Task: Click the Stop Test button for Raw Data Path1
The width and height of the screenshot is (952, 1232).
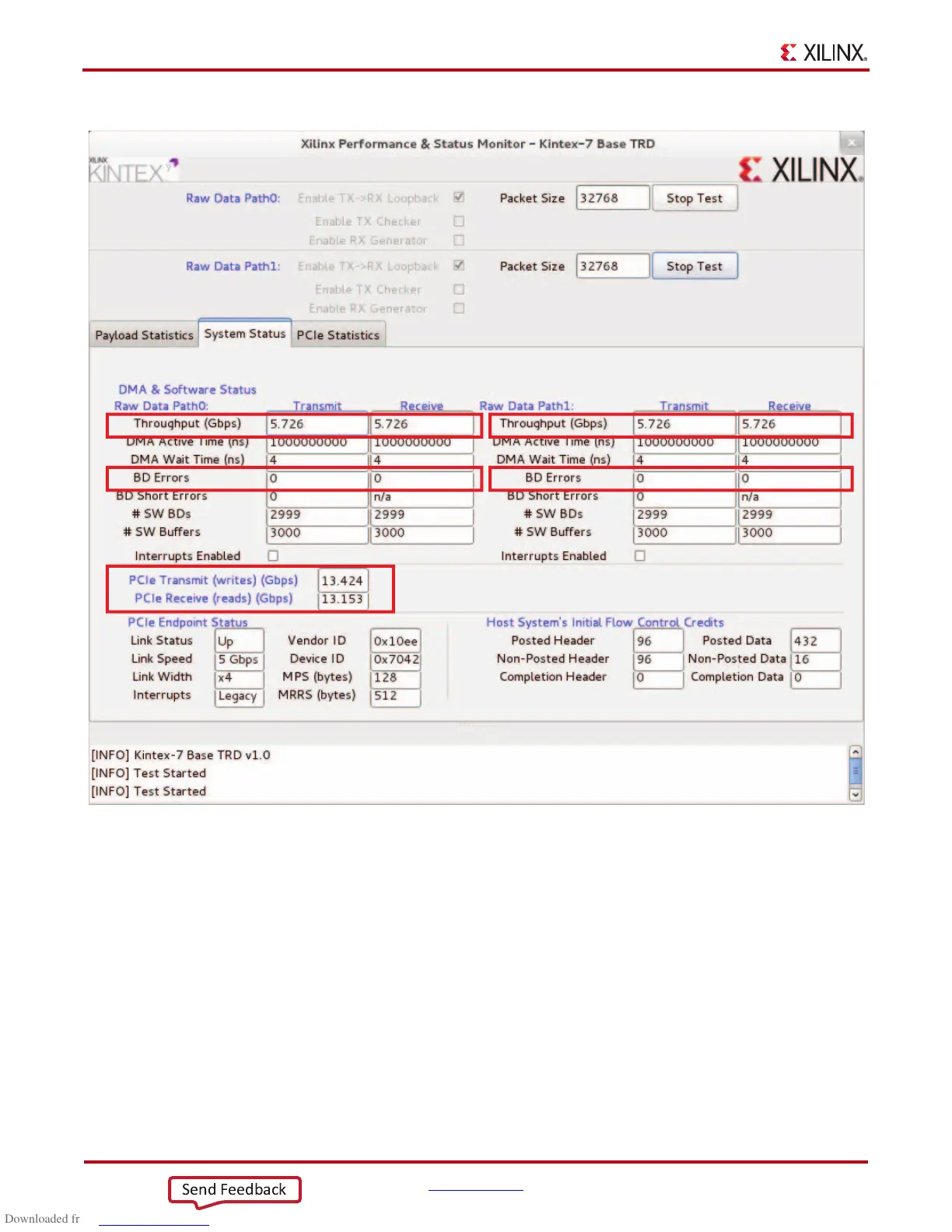Action: tap(695, 266)
